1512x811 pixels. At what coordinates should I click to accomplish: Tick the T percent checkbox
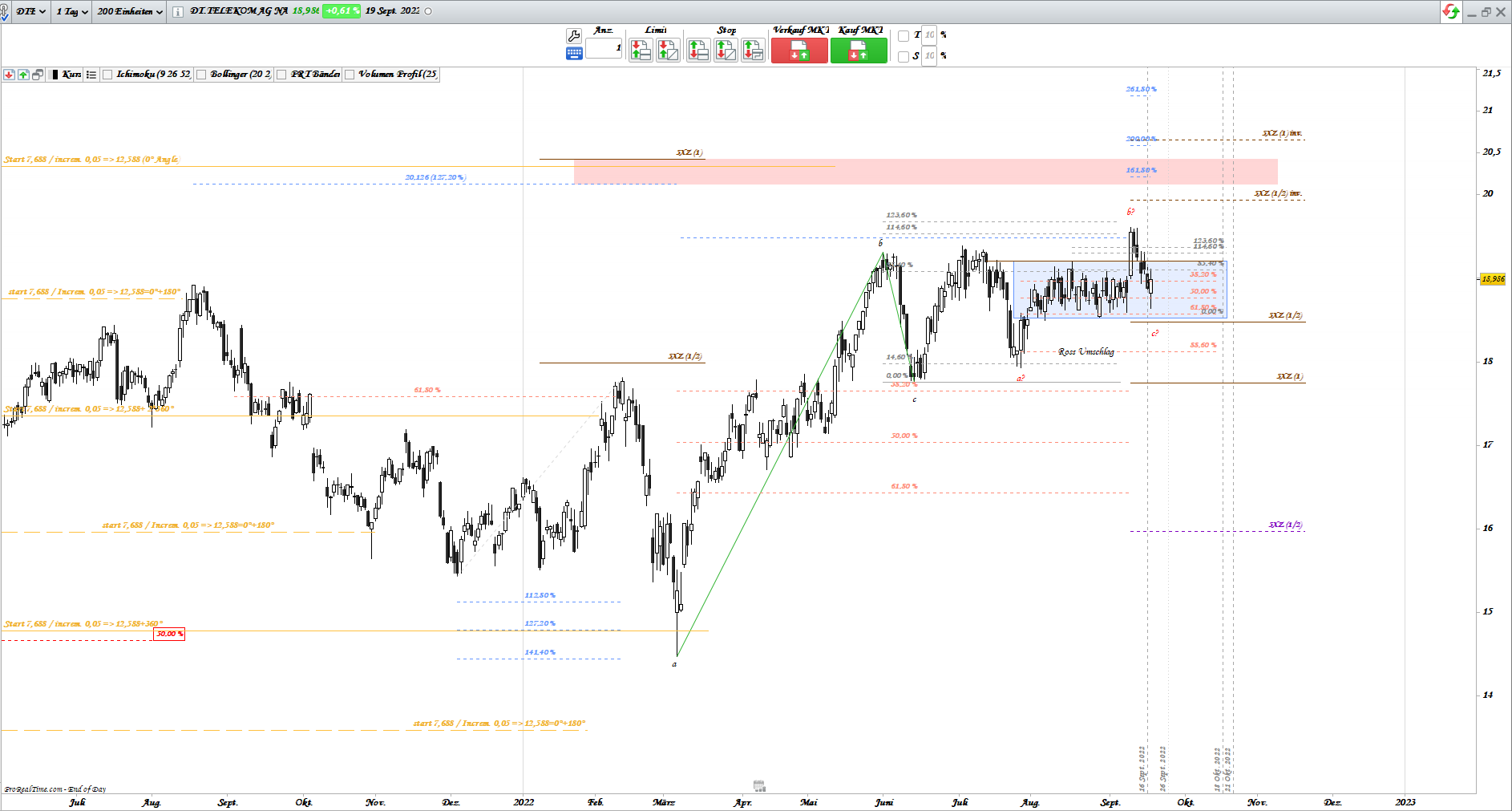coord(904,35)
